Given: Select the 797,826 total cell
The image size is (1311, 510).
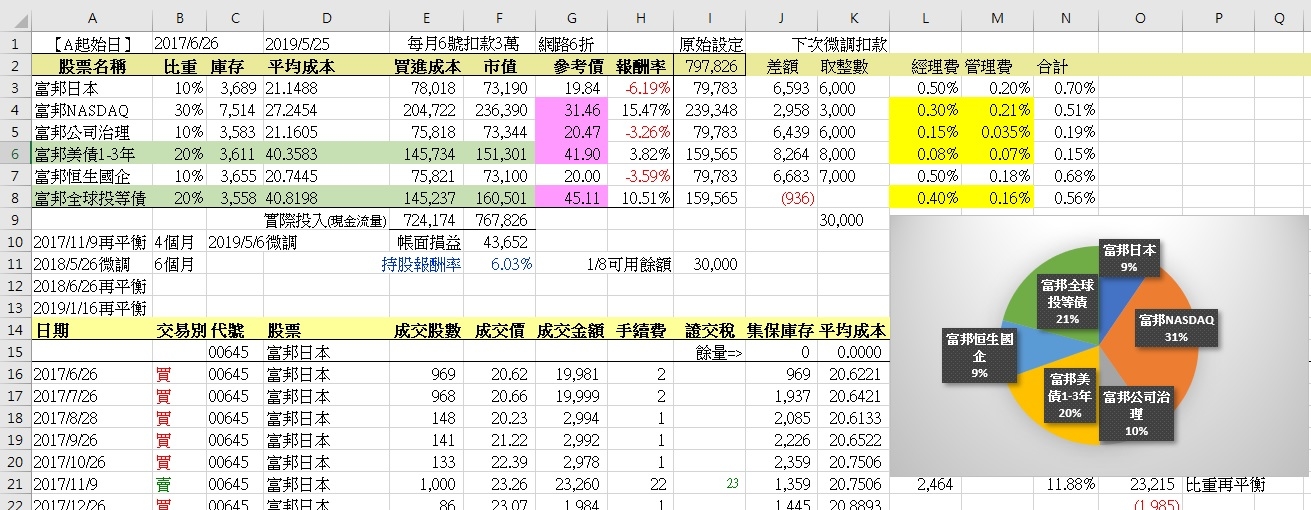Looking at the screenshot, I should pyautogui.click(x=709, y=66).
